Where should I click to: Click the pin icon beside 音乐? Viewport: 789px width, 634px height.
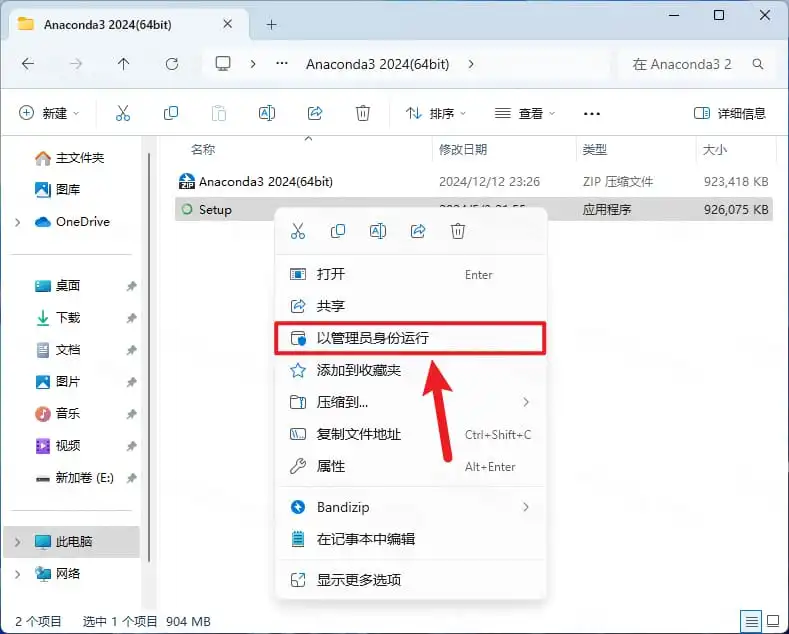131,414
